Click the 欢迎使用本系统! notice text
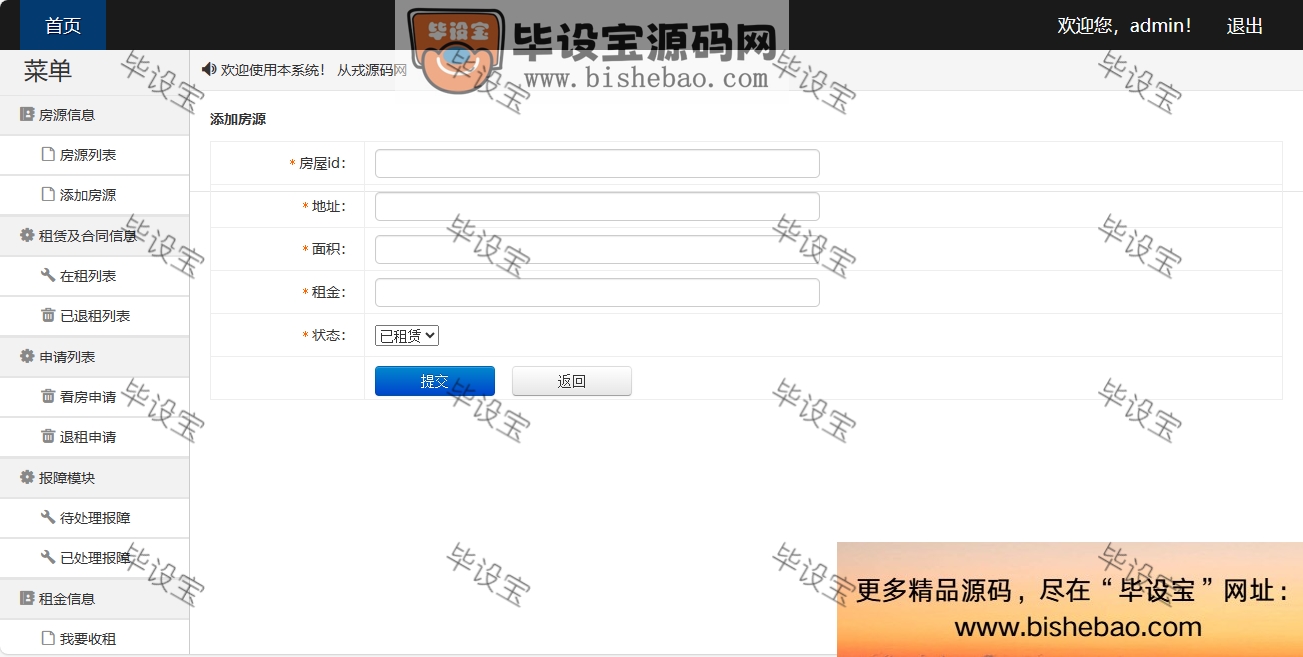Viewport: 1303px width, 657px height. 274,70
